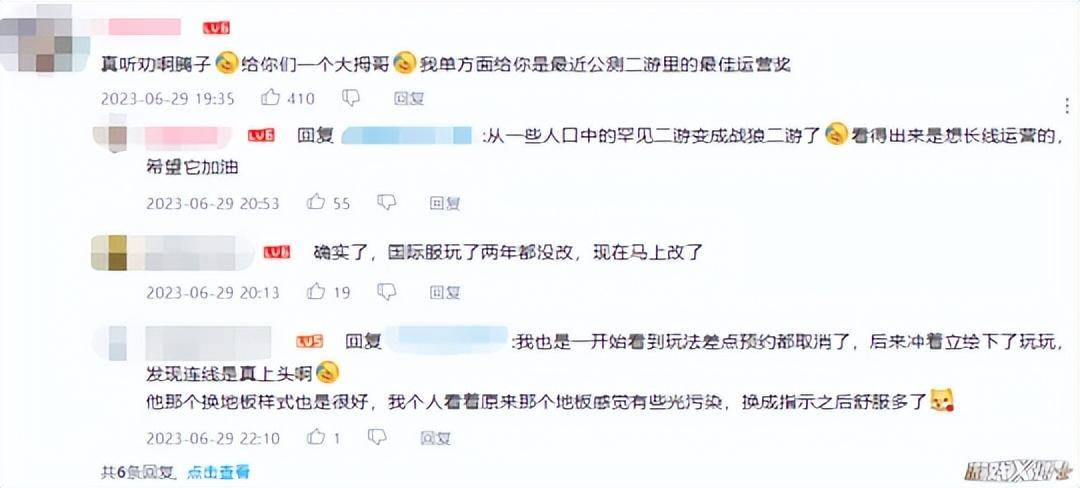The width and height of the screenshot is (1080, 488).
Task: Open the blurred username of the top commenter
Action: tap(138, 27)
